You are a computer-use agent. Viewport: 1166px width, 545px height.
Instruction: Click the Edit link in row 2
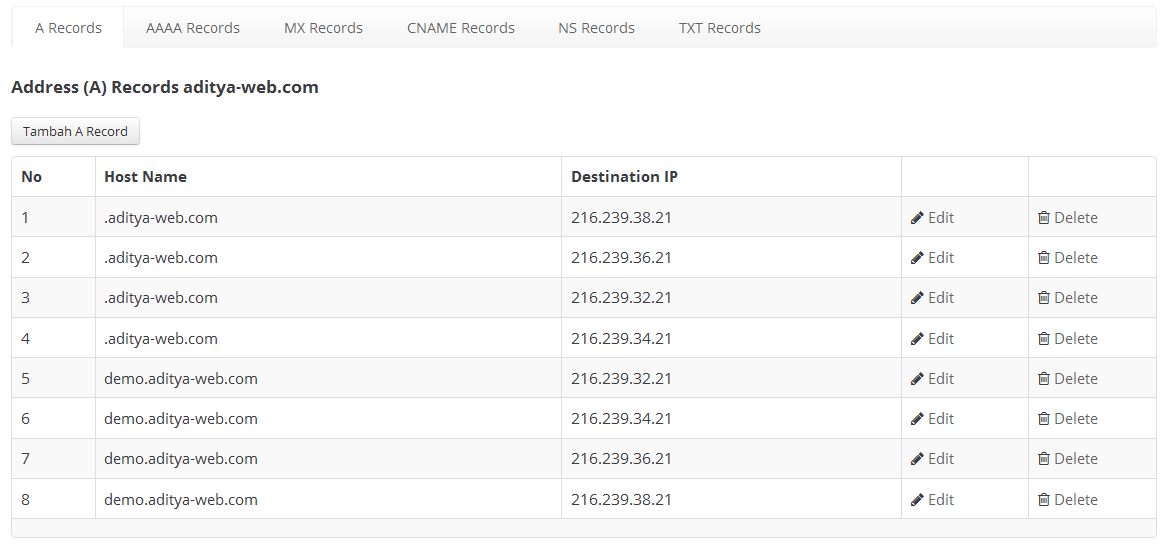click(x=940, y=258)
